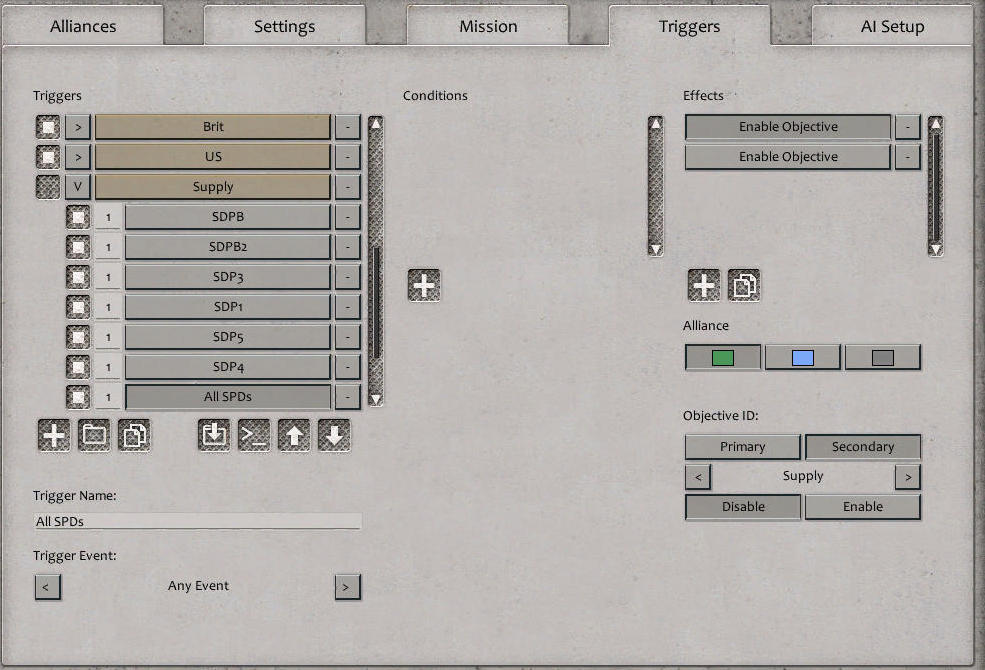985x670 pixels.
Task: Open the Alliances tab
Action: 83,26
